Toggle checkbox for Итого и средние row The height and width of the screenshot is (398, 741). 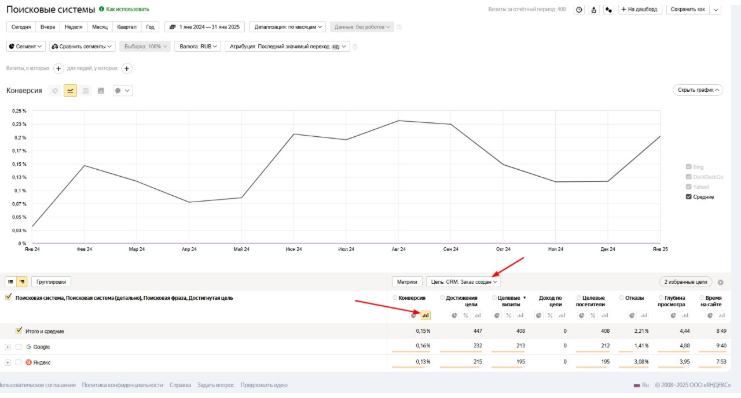[19, 330]
